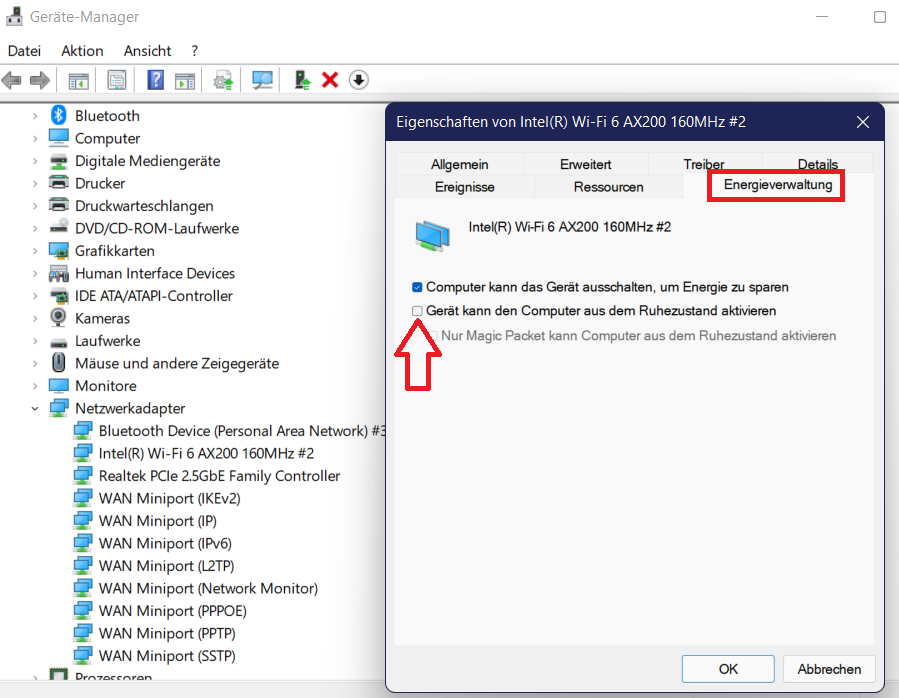
Task: Select Bluetooth Device (Personal Area Network) #3
Action: [x=241, y=431]
